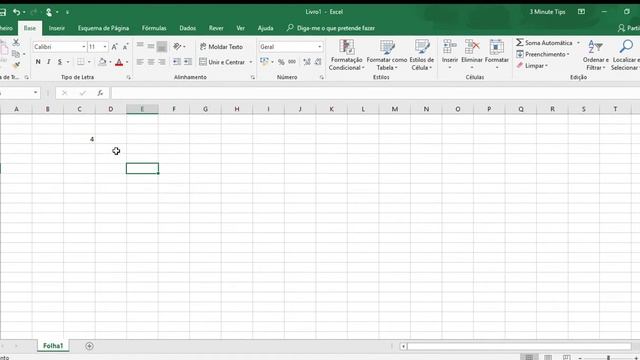Screen dimensions: 640x360
Task: Click the Undo arrow icon
Action: [x=16, y=12]
